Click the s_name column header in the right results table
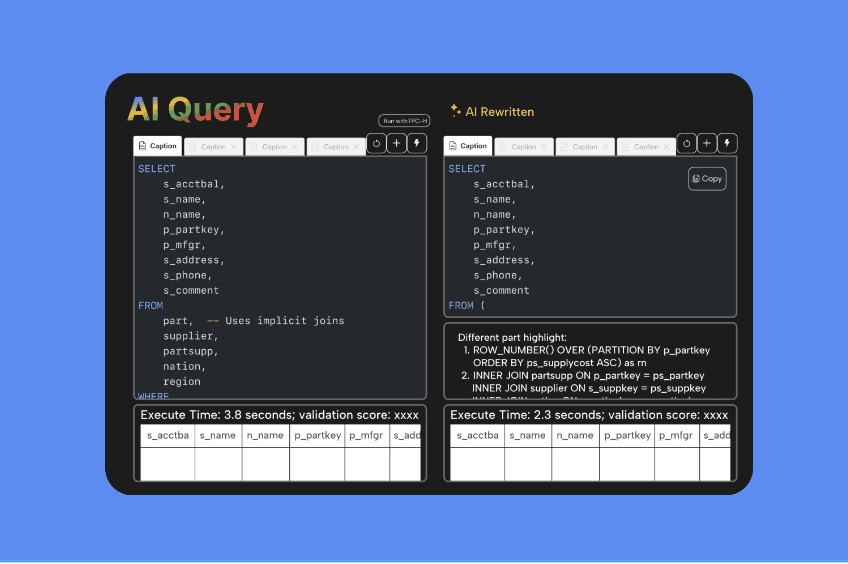The image size is (848, 564). [528, 436]
